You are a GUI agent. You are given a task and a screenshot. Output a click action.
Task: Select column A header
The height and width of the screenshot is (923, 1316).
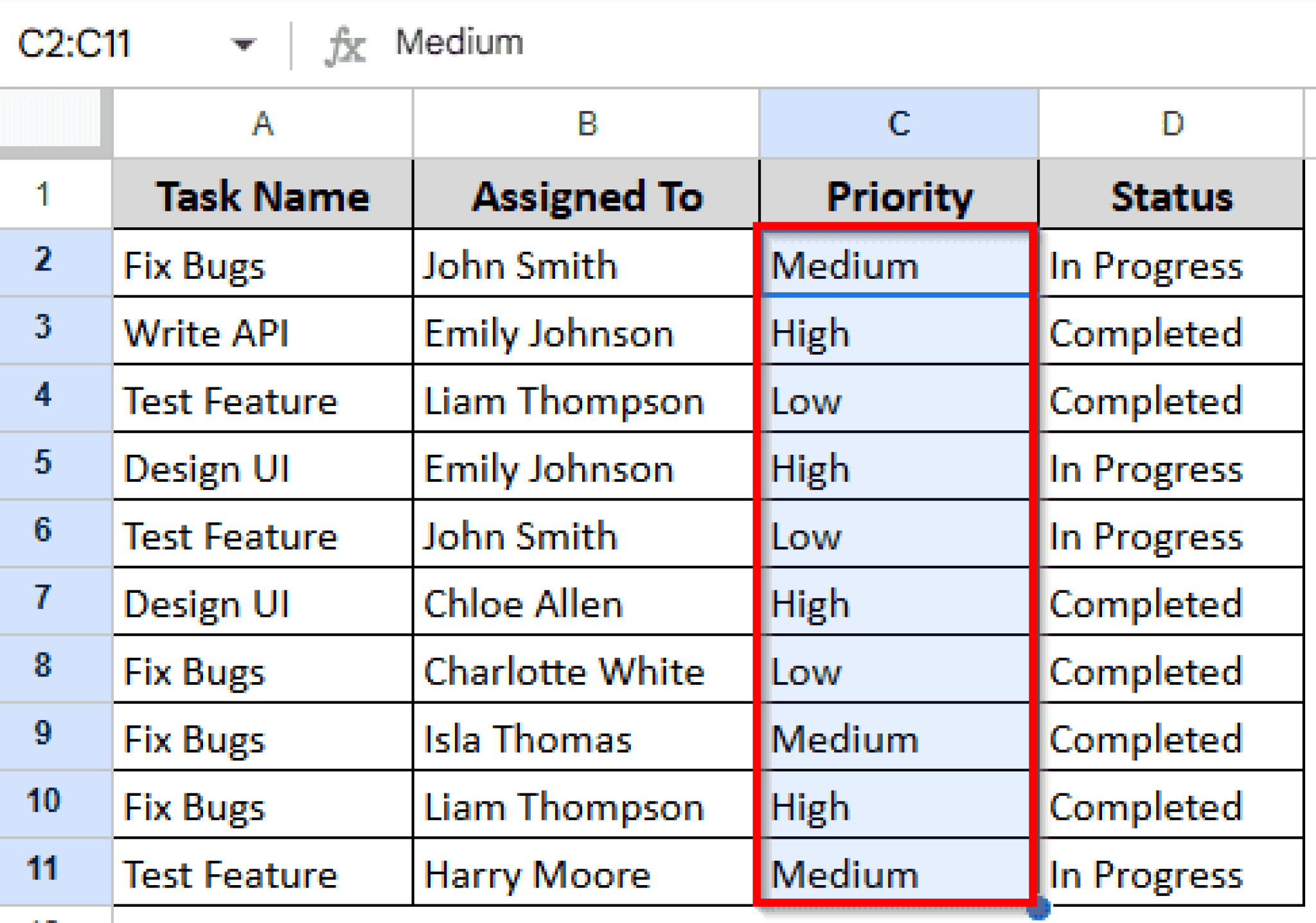pyautogui.click(x=263, y=123)
